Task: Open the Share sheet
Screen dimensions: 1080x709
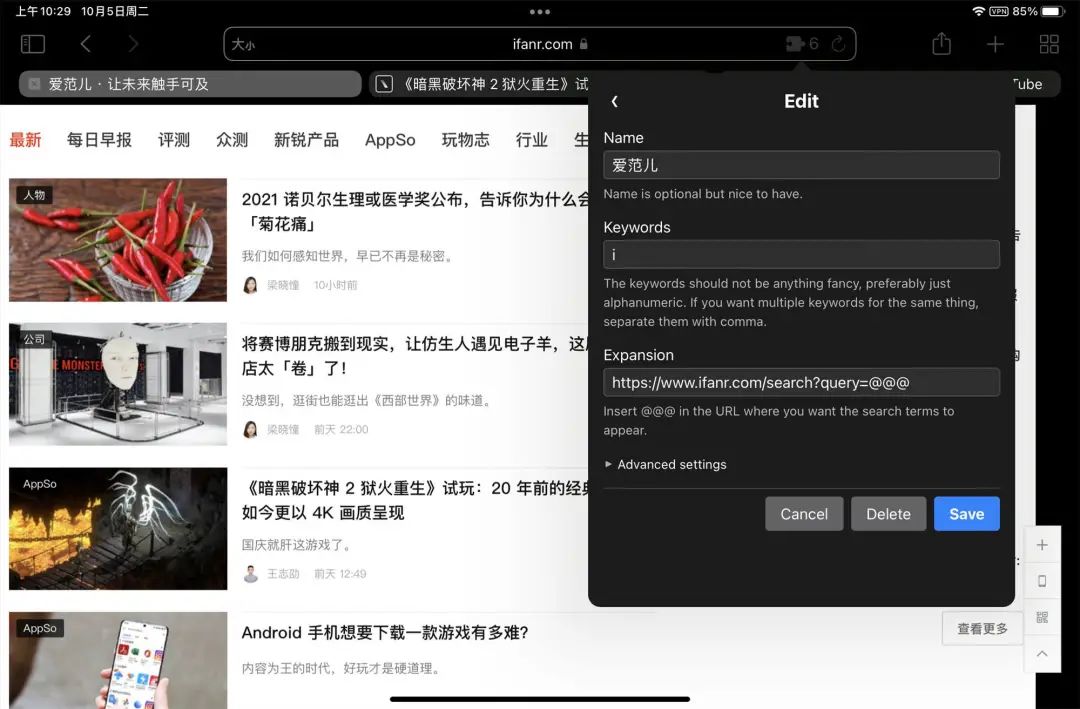Action: pyautogui.click(x=942, y=43)
